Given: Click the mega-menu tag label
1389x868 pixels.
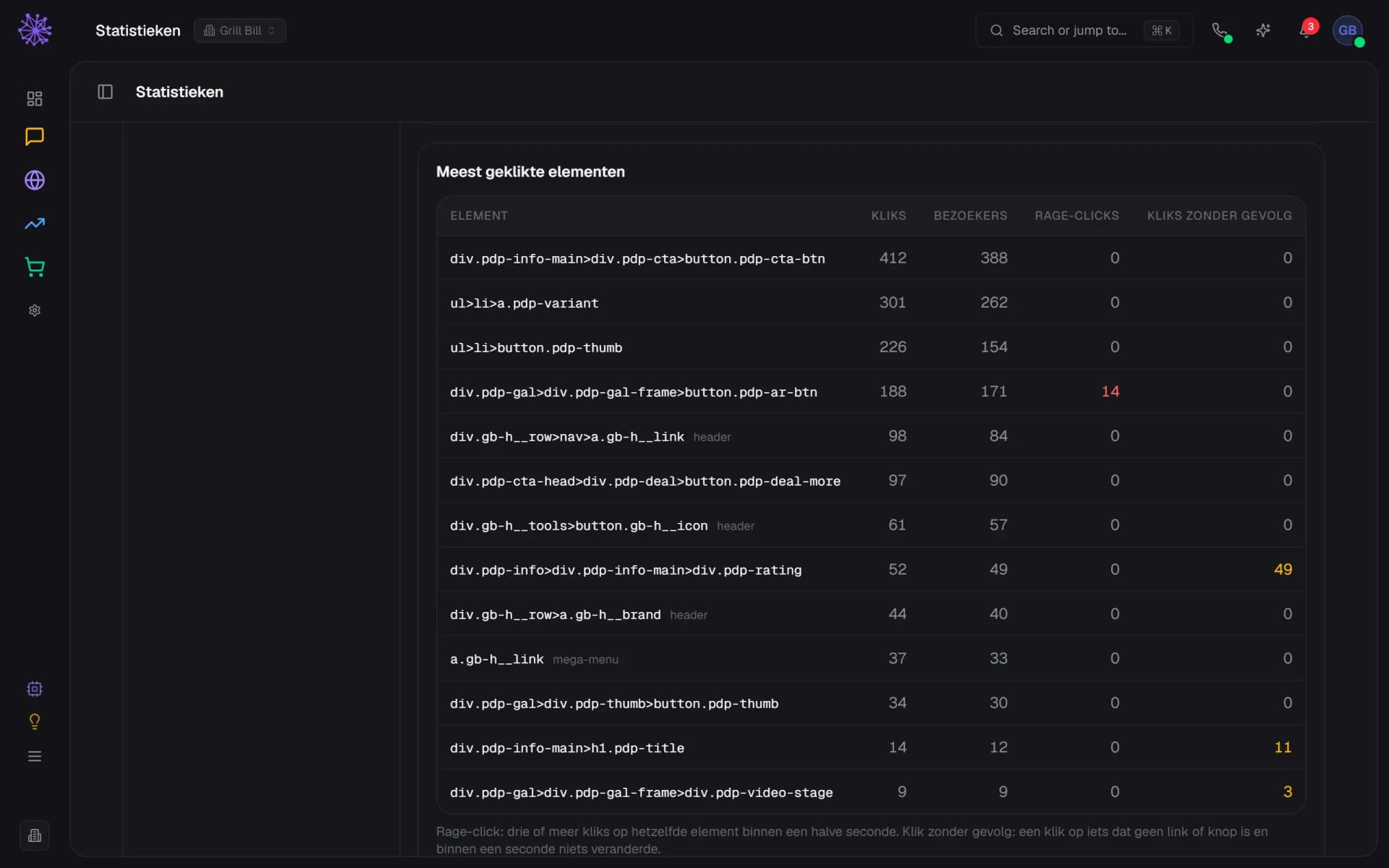Looking at the screenshot, I should coord(585,660).
